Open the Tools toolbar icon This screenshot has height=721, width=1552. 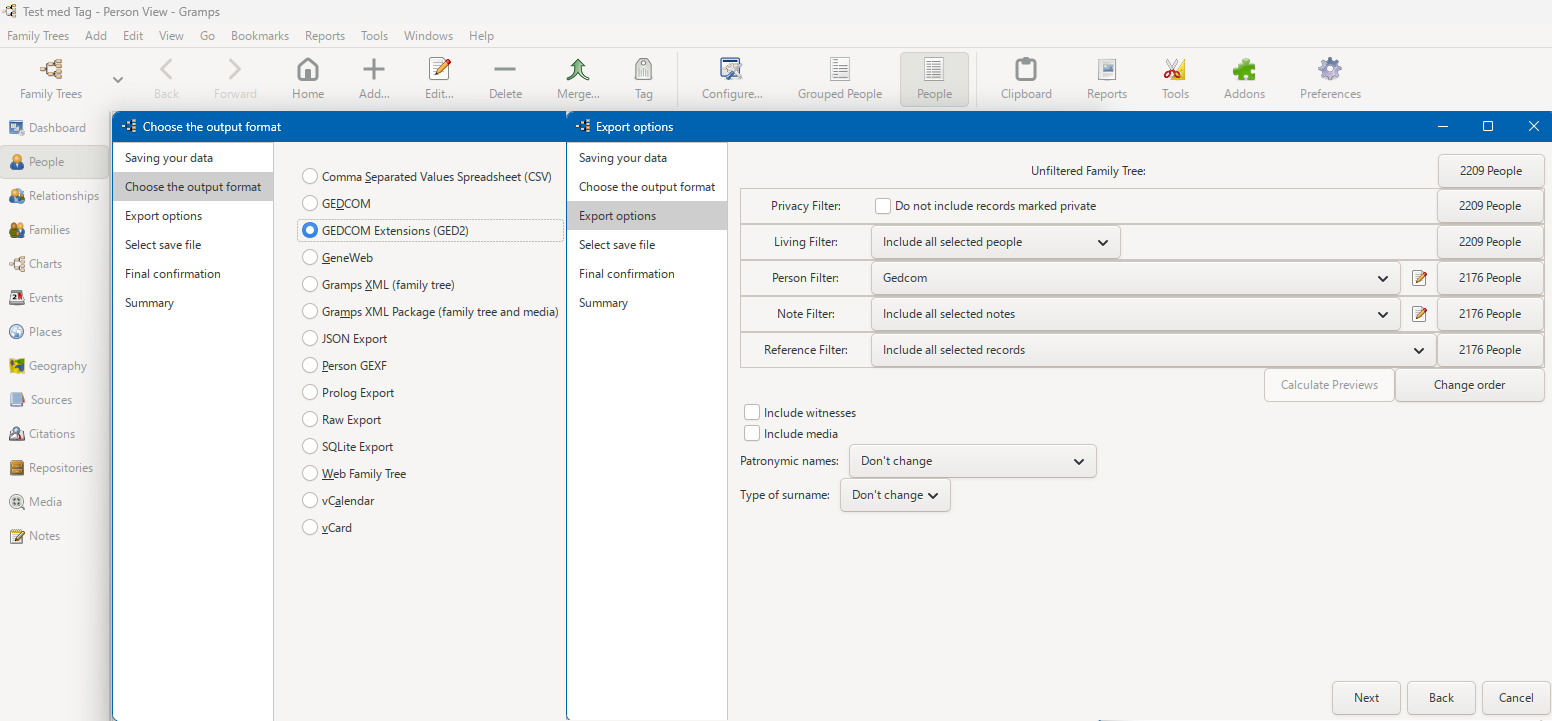[1175, 69]
